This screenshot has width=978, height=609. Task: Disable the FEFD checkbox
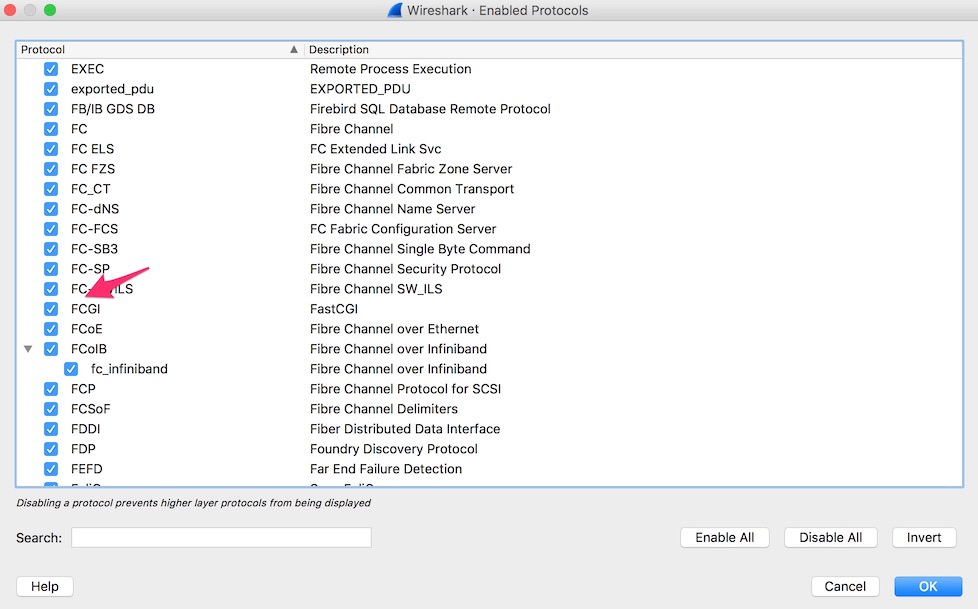click(51, 469)
